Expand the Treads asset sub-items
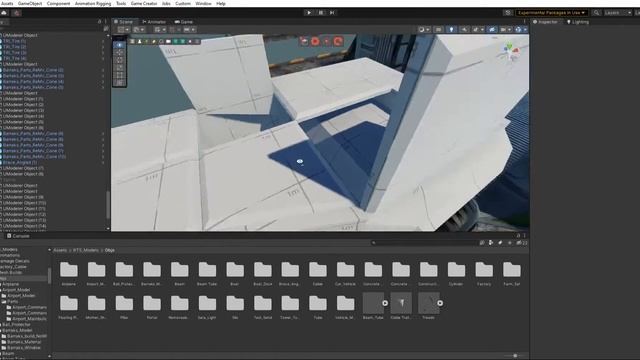The image size is (640, 360). (440, 303)
